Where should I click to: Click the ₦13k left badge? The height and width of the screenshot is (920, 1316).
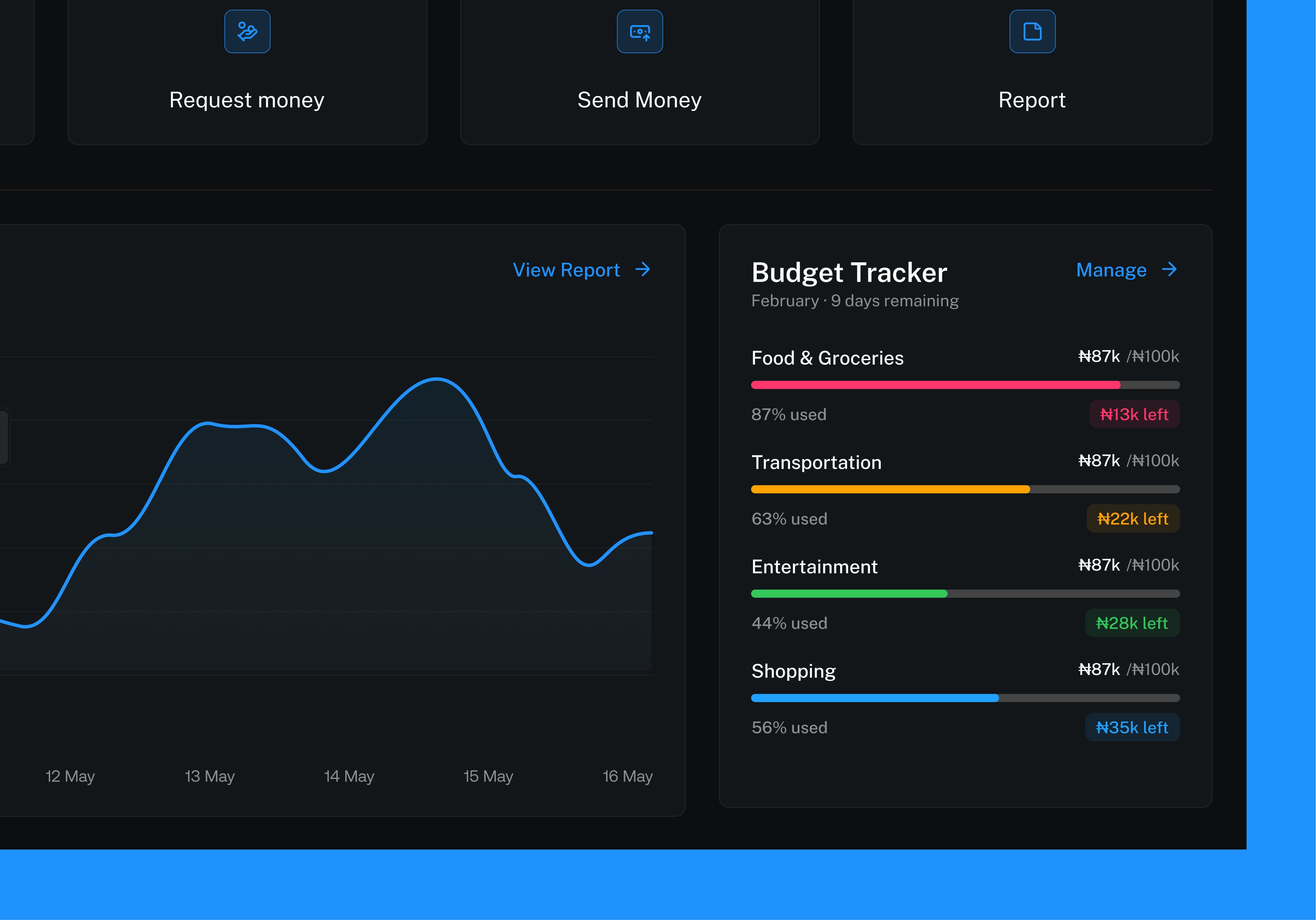(1134, 414)
